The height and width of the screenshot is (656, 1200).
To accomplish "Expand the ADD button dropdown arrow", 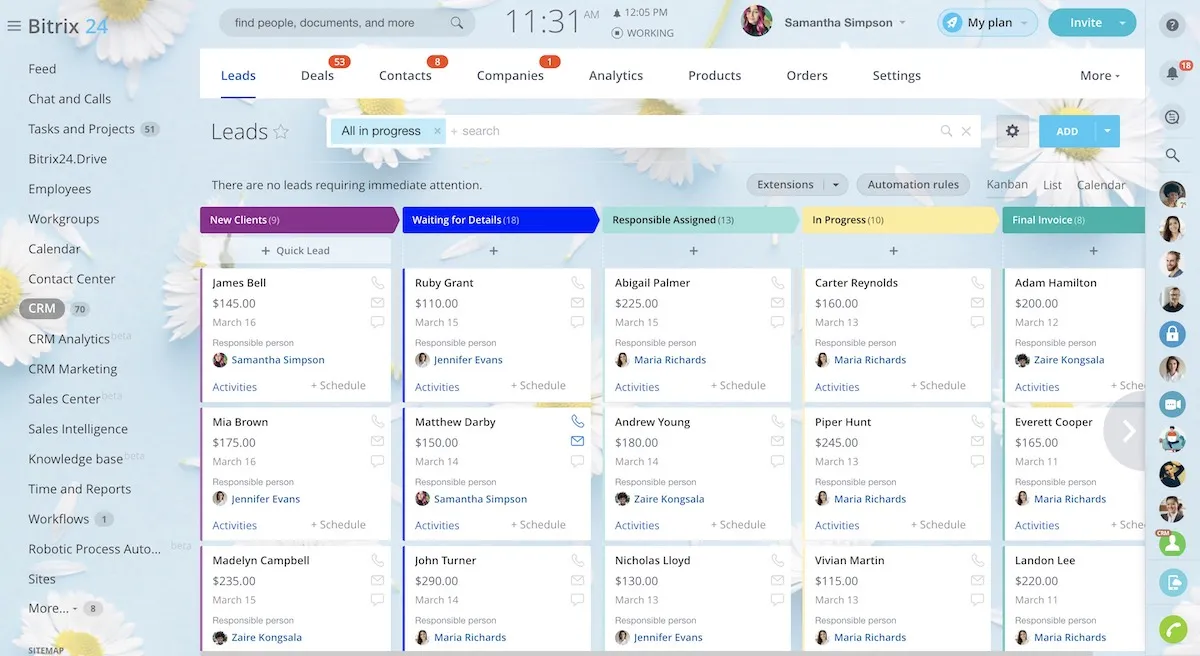I will [1108, 131].
